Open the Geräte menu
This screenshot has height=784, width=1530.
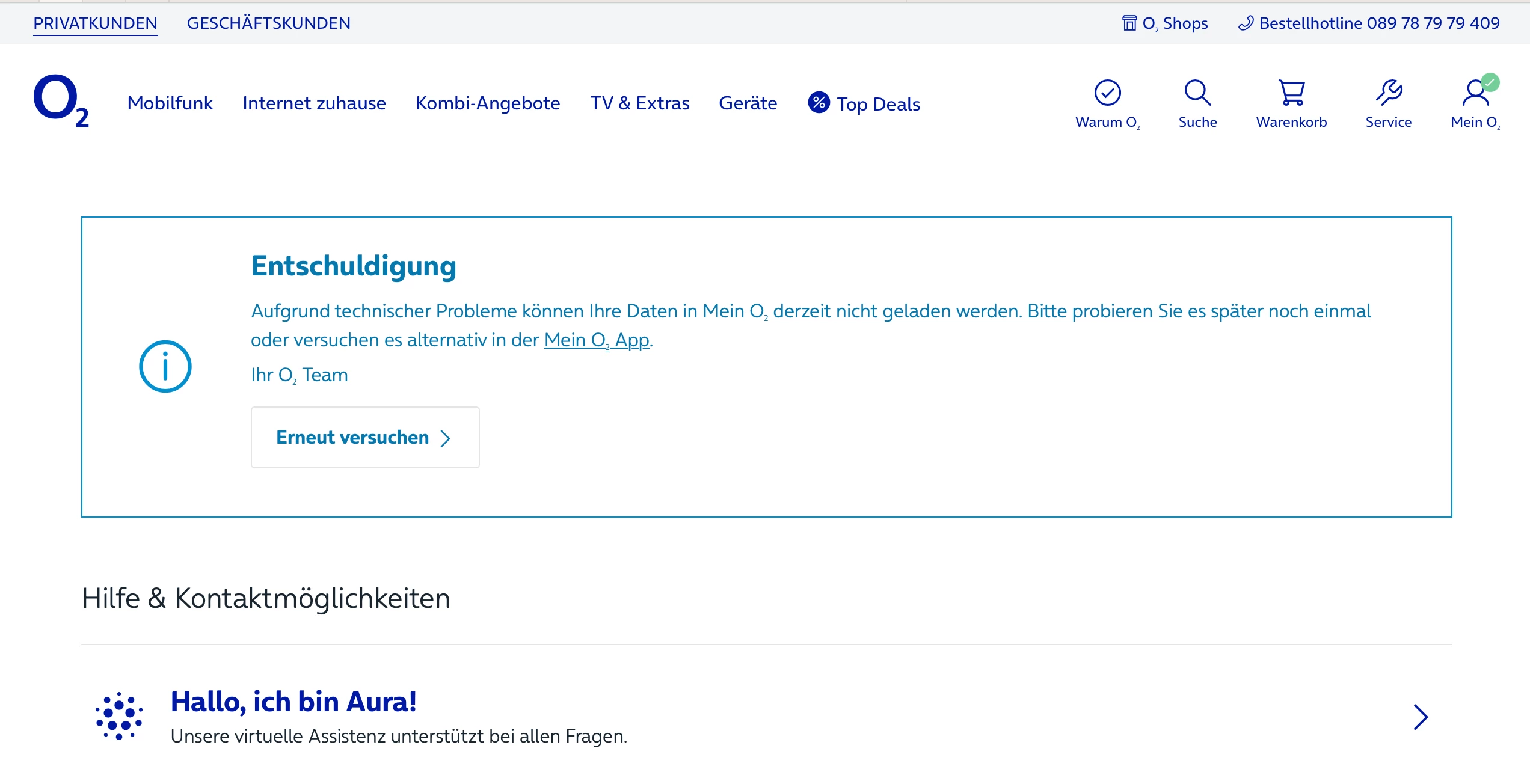[x=748, y=103]
